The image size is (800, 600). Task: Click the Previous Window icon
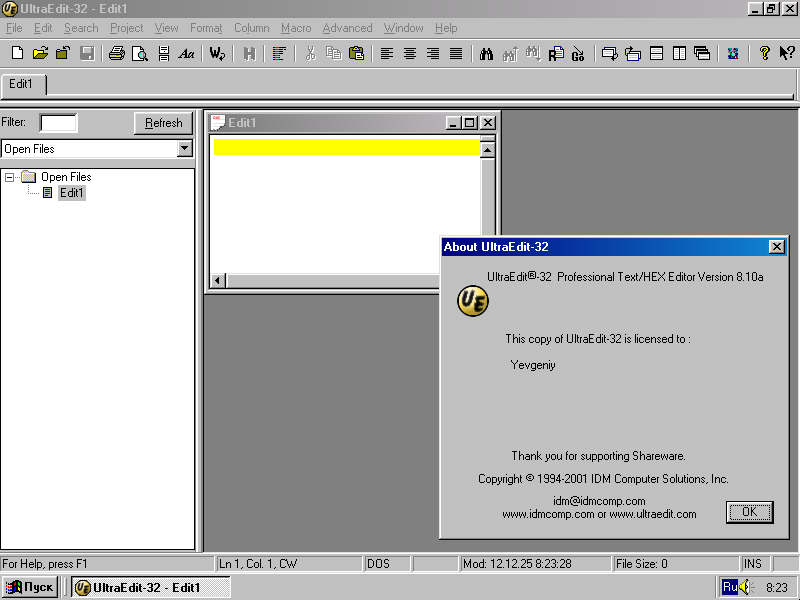tap(633, 53)
